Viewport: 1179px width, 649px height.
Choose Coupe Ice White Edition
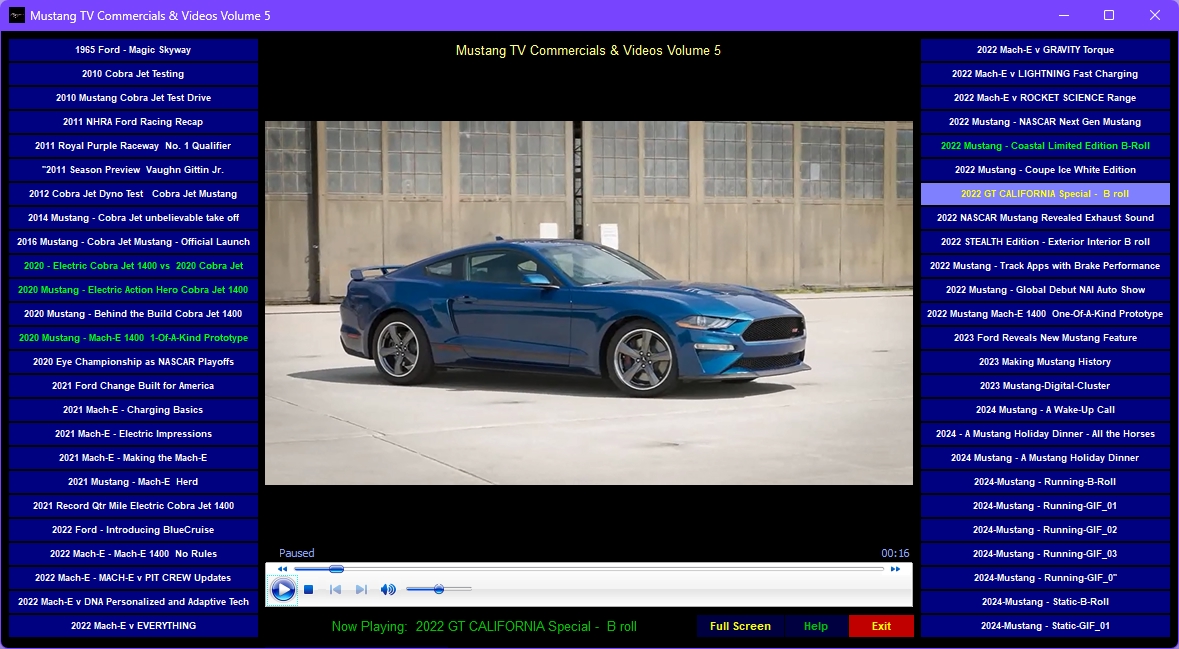click(x=1045, y=170)
